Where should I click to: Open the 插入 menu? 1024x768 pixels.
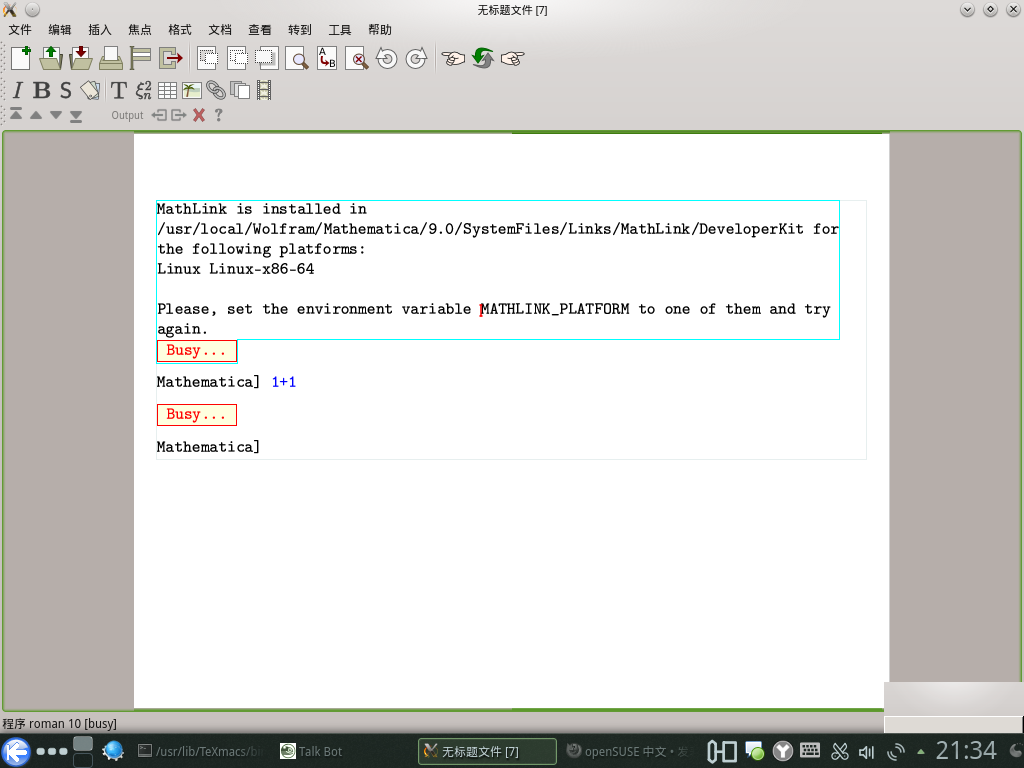point(99,29)
